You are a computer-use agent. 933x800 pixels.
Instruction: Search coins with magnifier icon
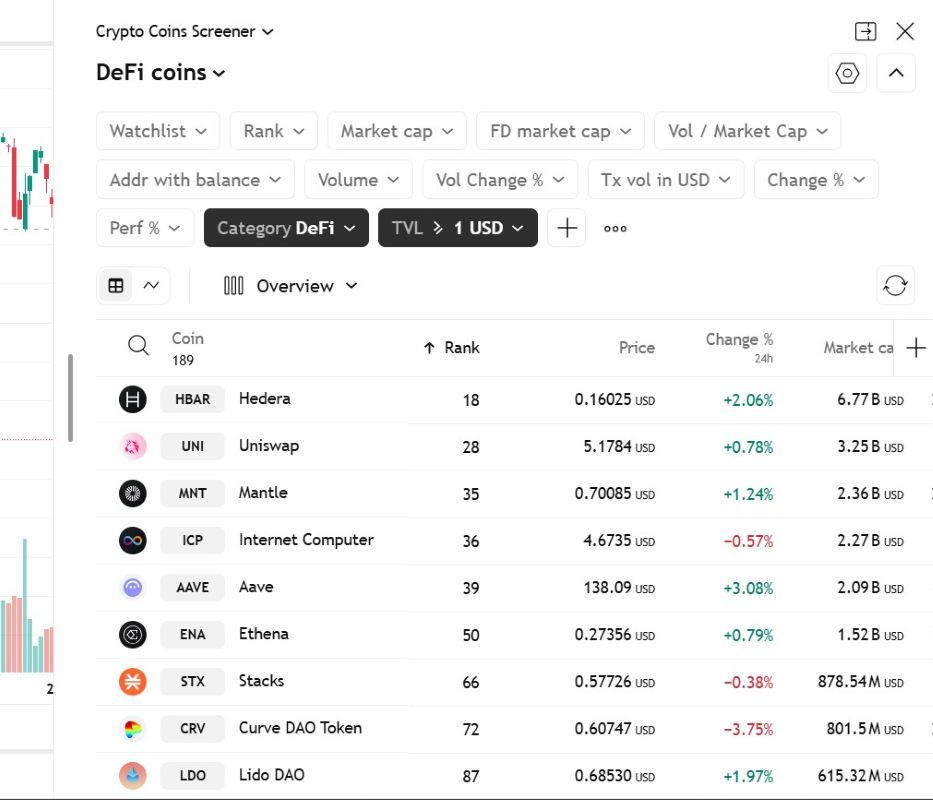138,345
